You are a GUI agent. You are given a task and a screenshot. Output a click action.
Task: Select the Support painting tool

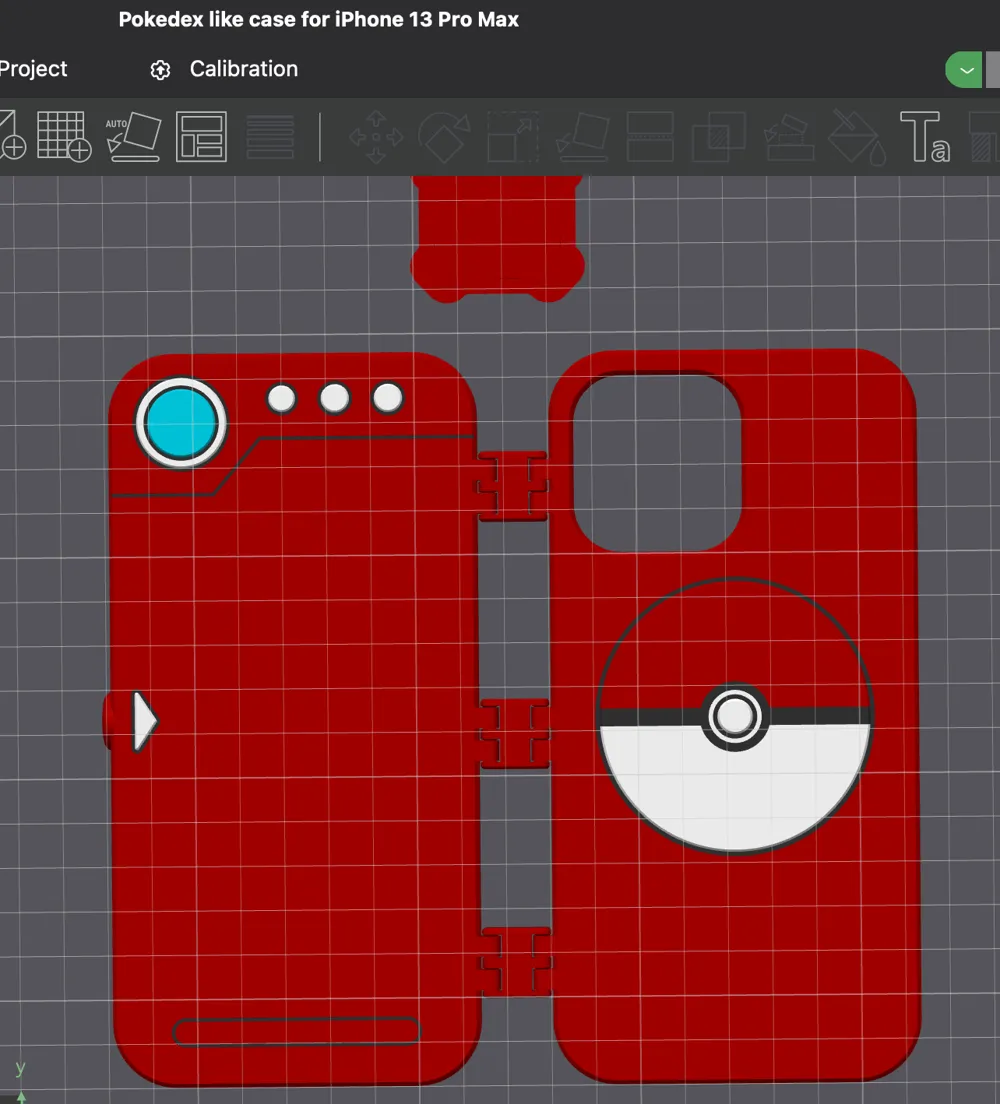click(x=789, y=137)
